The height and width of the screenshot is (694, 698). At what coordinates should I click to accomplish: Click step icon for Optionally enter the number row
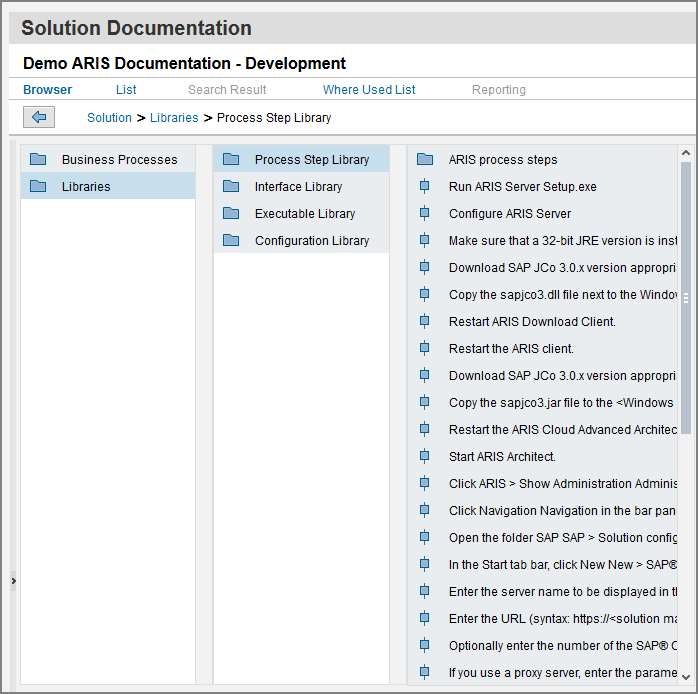(425, 645)
